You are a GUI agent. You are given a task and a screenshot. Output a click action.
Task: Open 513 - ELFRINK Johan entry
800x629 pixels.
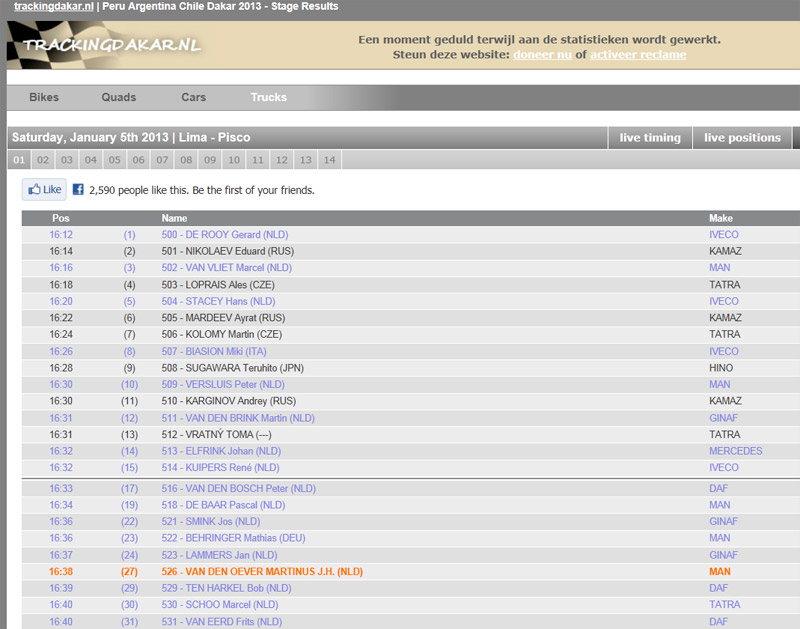point(221,451)
